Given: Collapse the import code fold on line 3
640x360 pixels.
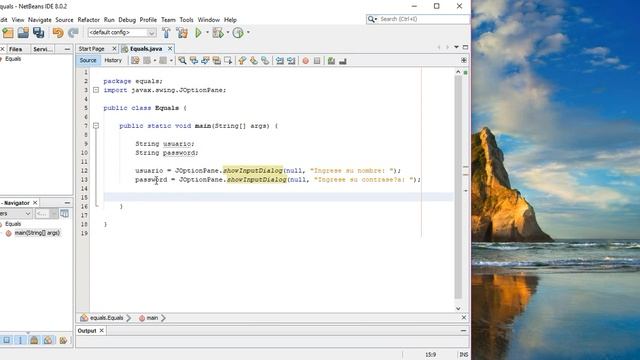Looking at the screenshot, I should [96, 90].
